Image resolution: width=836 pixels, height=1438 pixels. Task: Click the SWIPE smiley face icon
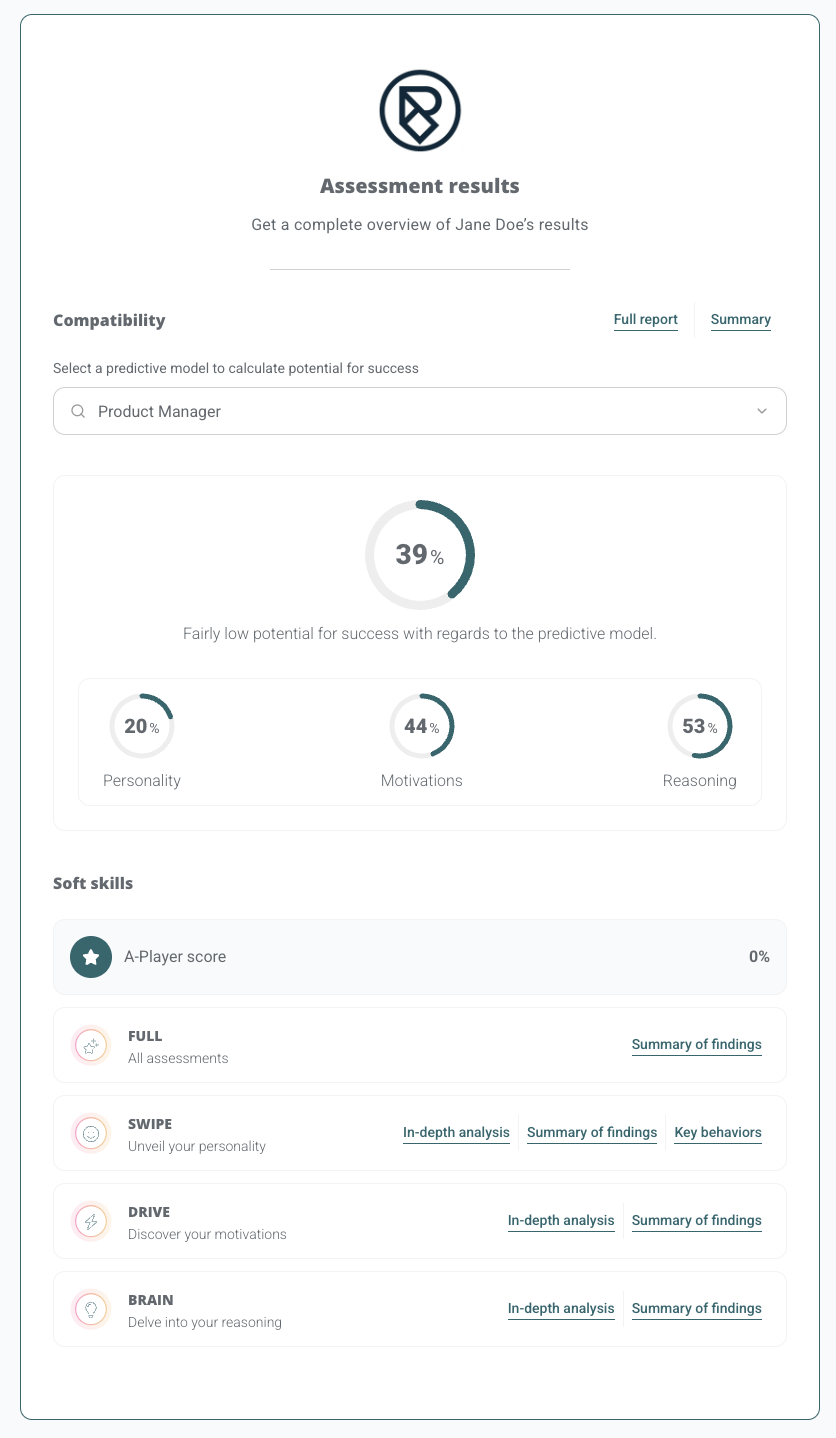[x=91, y=1134]
